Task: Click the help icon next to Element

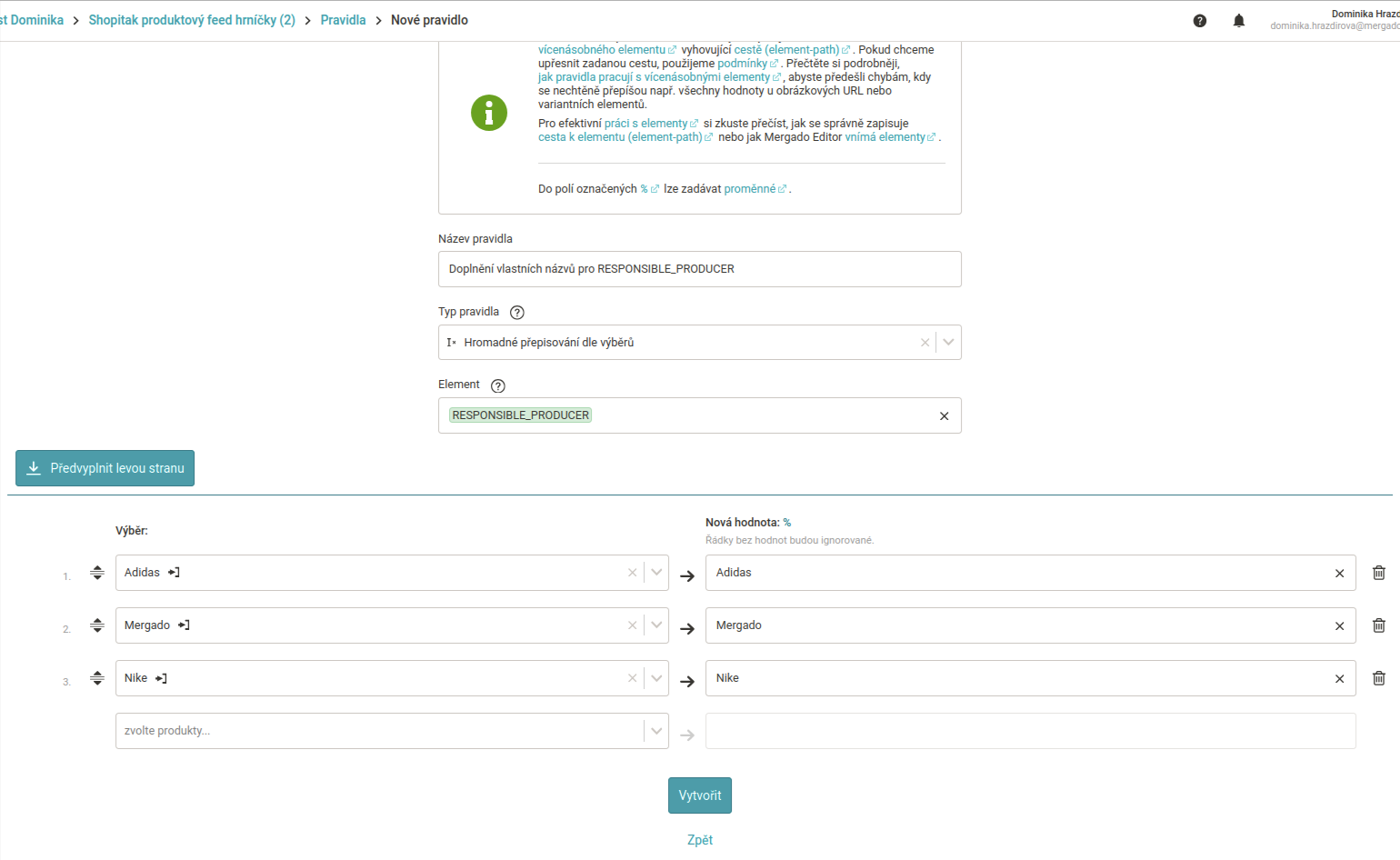Action: point(497,385)
